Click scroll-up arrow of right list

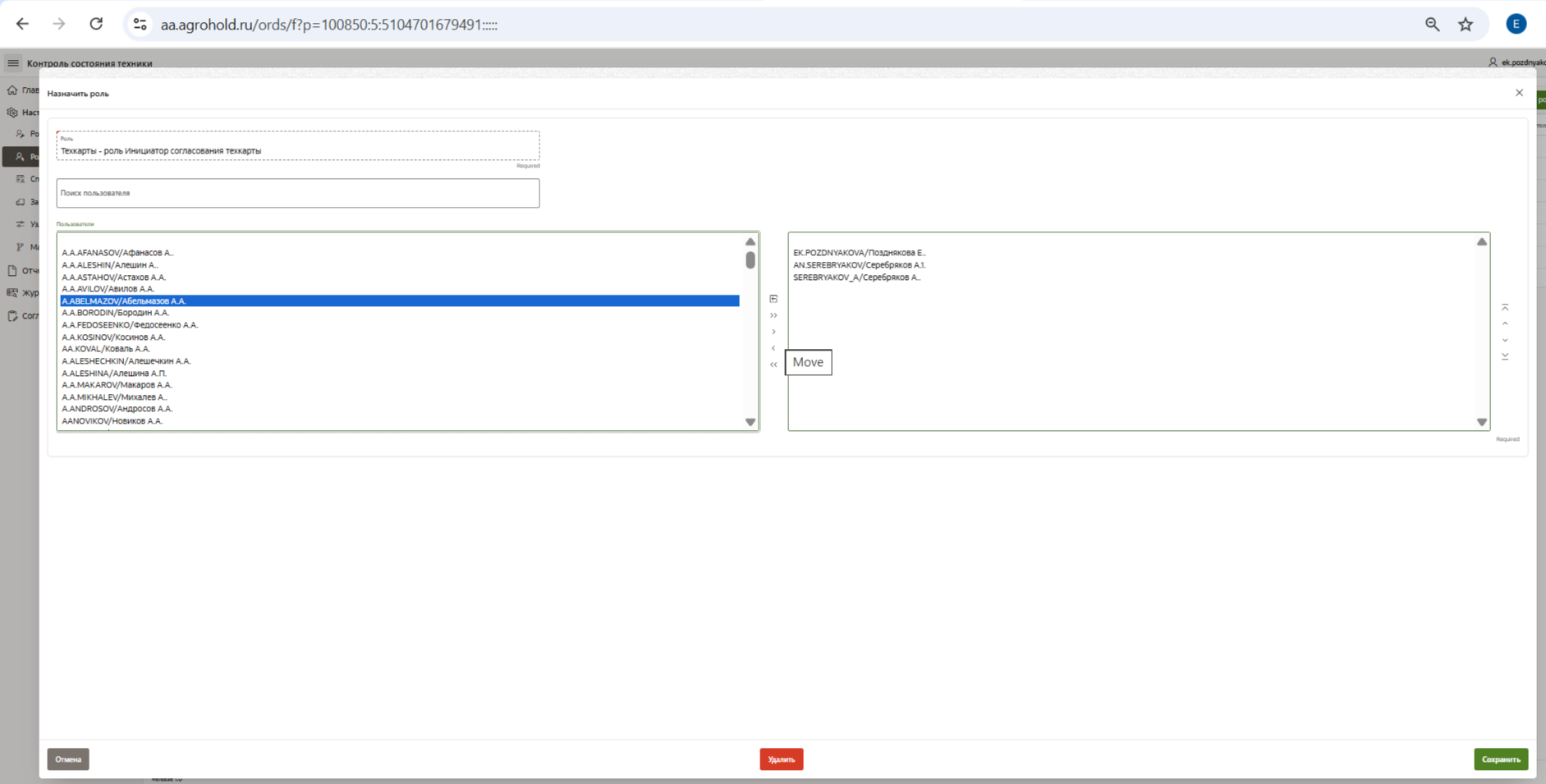point(1481,242)
